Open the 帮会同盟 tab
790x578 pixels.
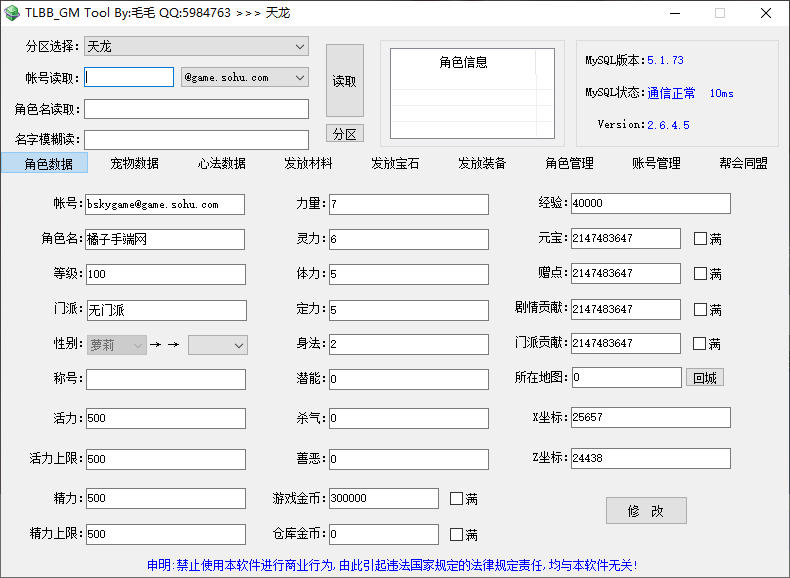[x=744, y=163]
